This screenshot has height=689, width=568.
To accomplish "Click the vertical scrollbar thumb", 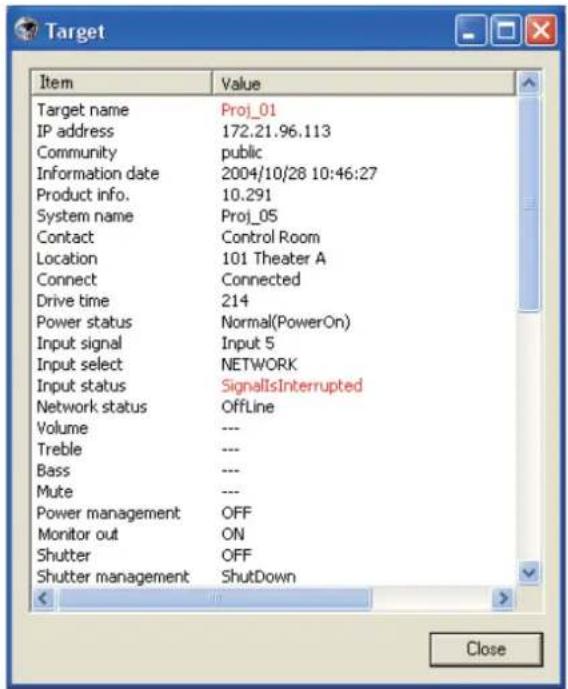I will (529, 203).
